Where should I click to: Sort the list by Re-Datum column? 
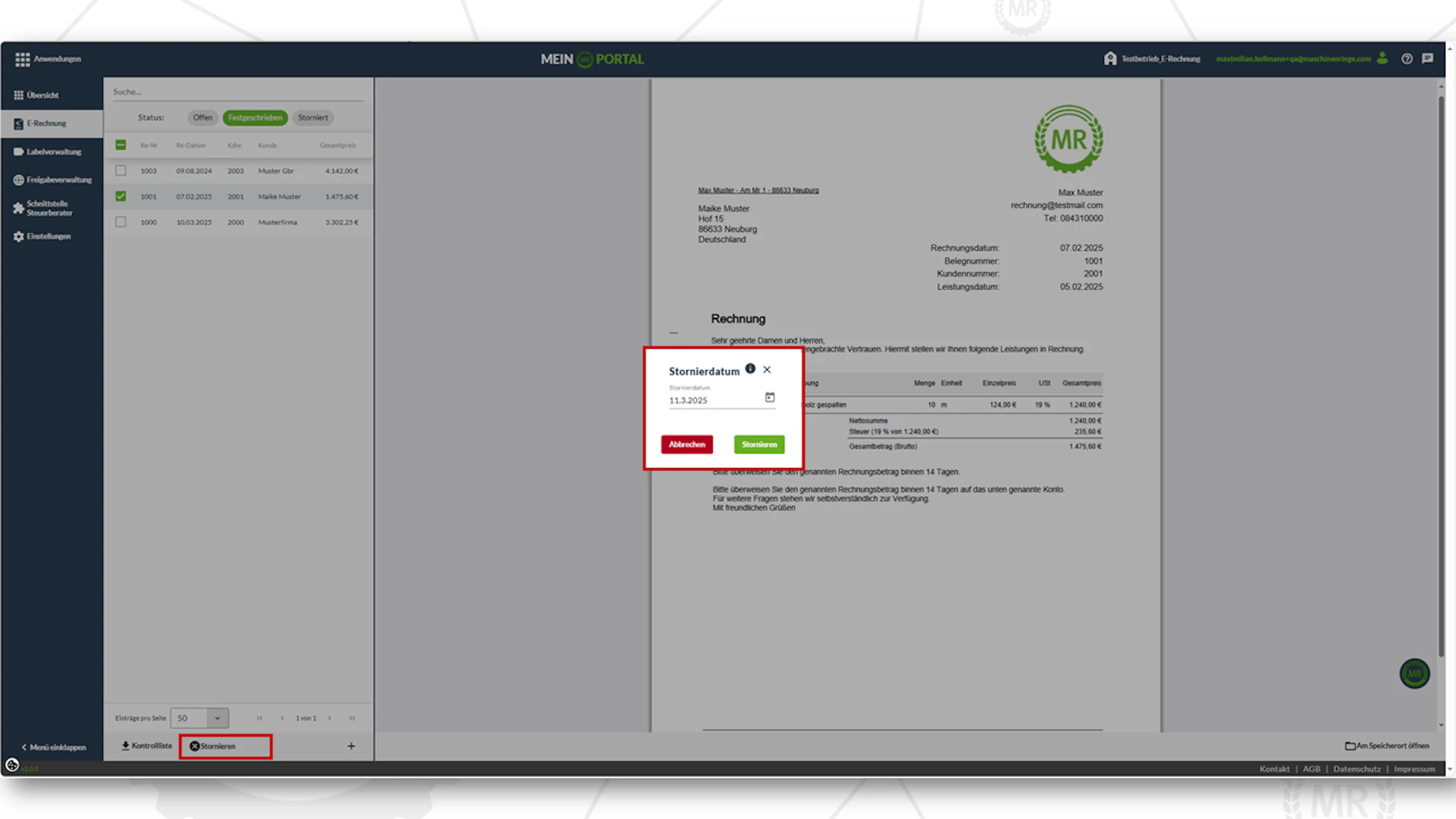(191, 146)
